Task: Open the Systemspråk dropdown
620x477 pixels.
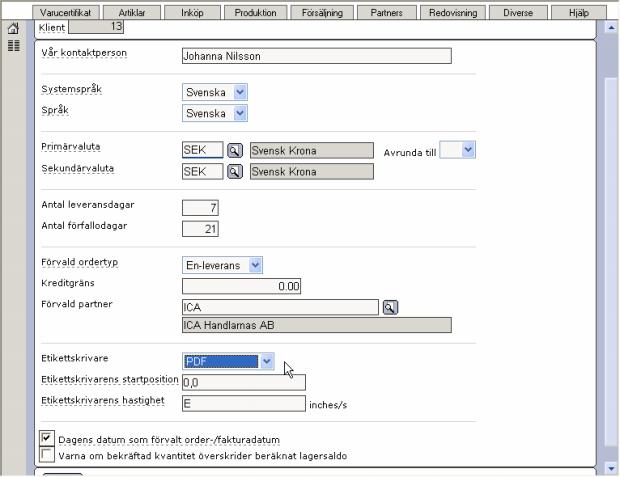Action: (x=215, y=92)
